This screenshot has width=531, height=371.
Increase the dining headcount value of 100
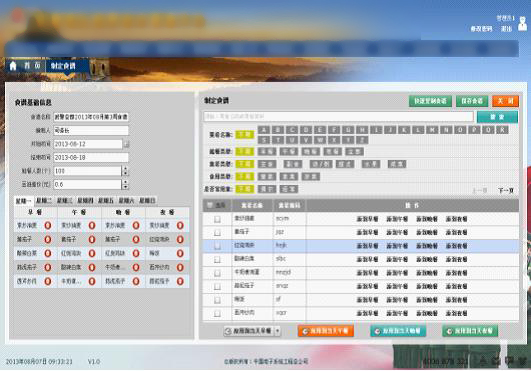tap(125, 168)
